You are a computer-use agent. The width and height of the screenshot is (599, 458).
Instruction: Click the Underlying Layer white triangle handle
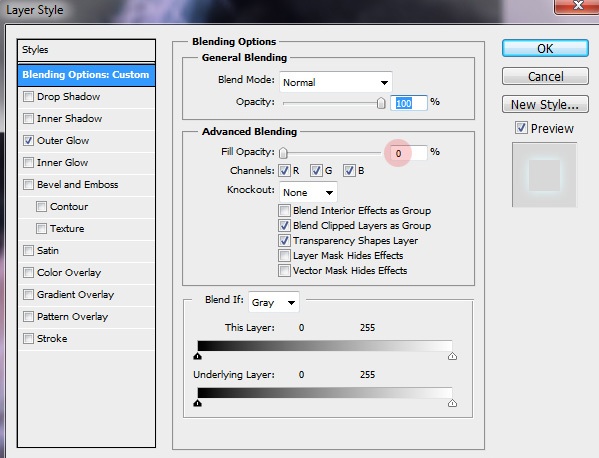coord(452,403)
